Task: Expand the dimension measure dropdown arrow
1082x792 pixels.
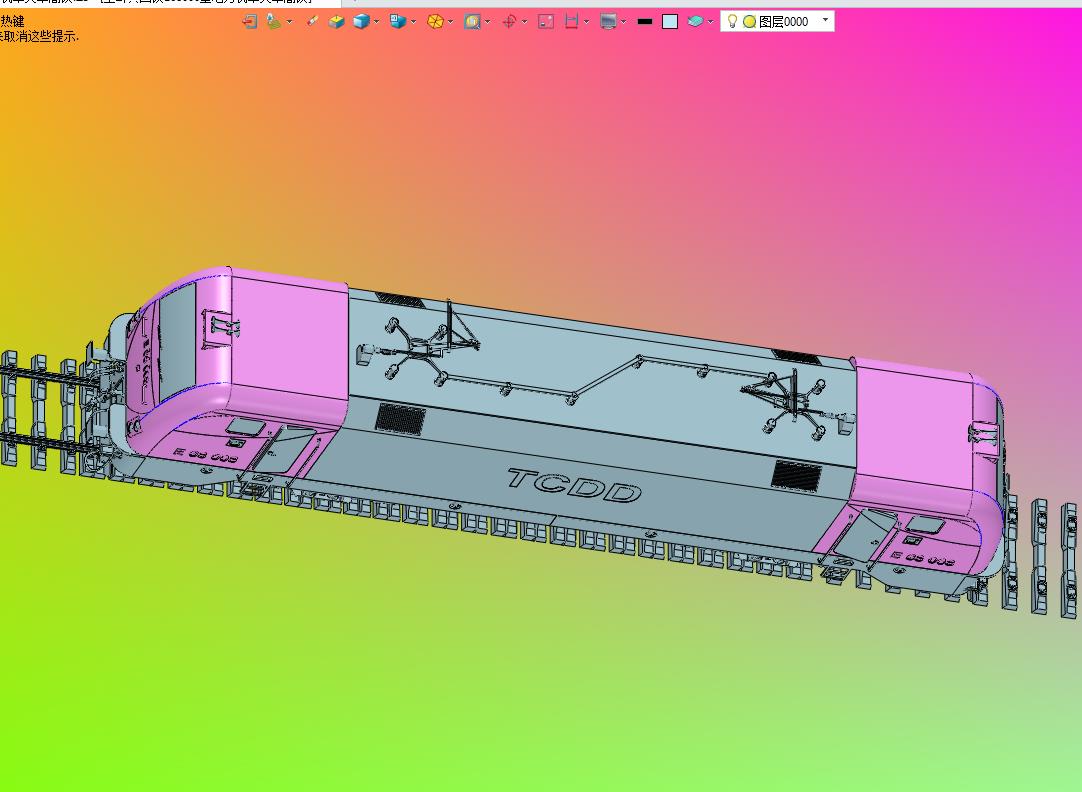Action: (587, 22)
